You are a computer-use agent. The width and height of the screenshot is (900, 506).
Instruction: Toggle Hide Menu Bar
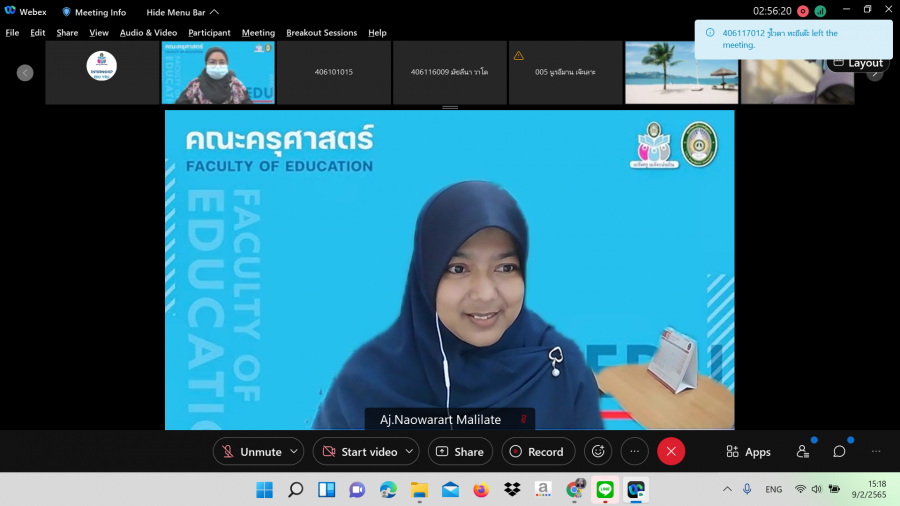182,12
